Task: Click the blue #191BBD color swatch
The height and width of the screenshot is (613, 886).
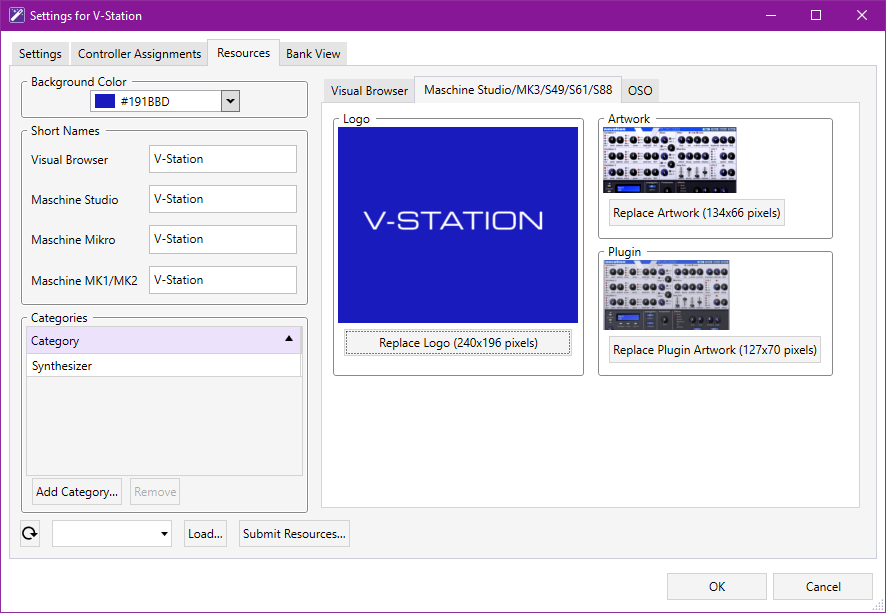Action: [105, 102]
